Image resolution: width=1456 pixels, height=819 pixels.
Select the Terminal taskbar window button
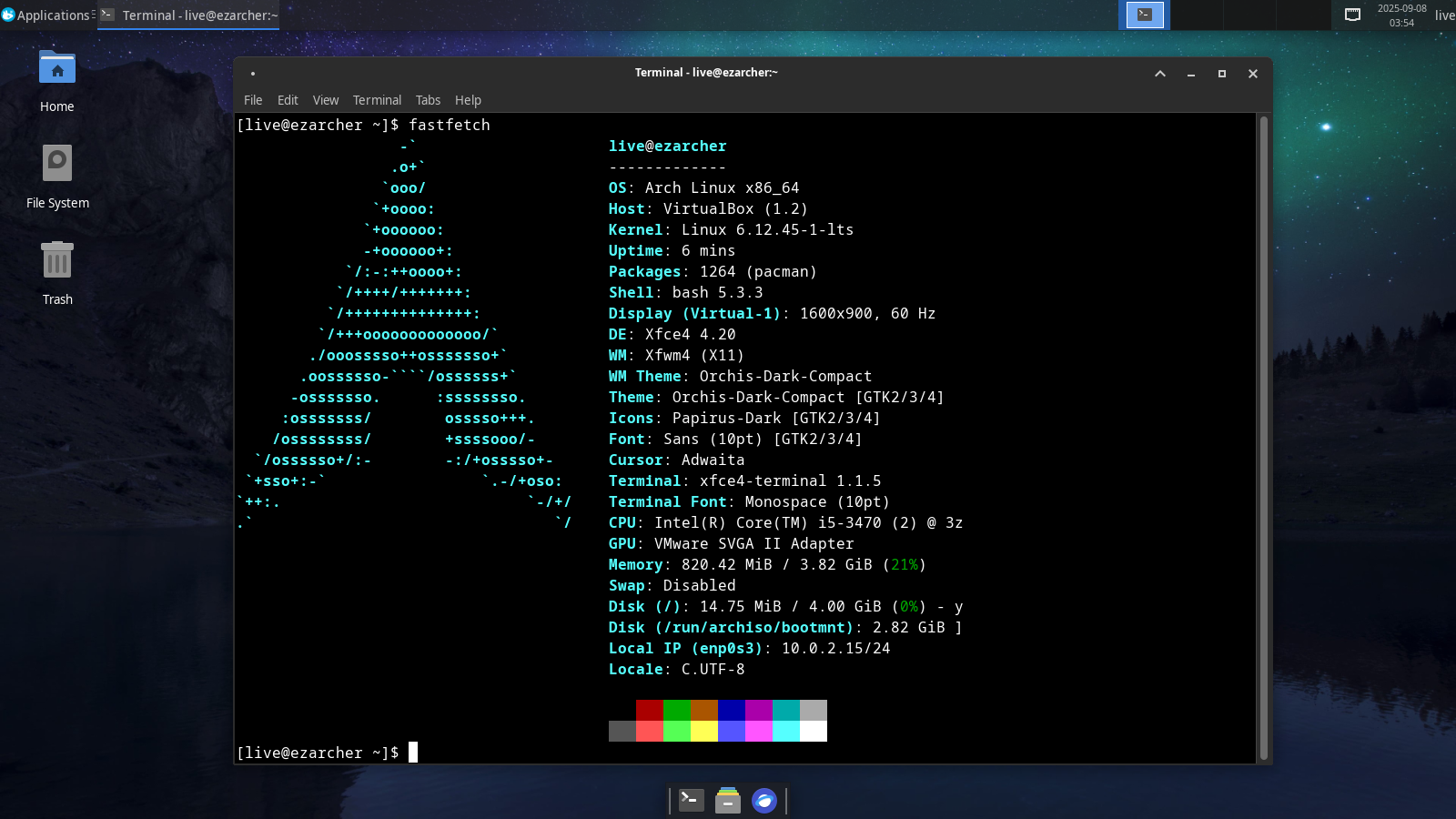(x=188, y=15)
